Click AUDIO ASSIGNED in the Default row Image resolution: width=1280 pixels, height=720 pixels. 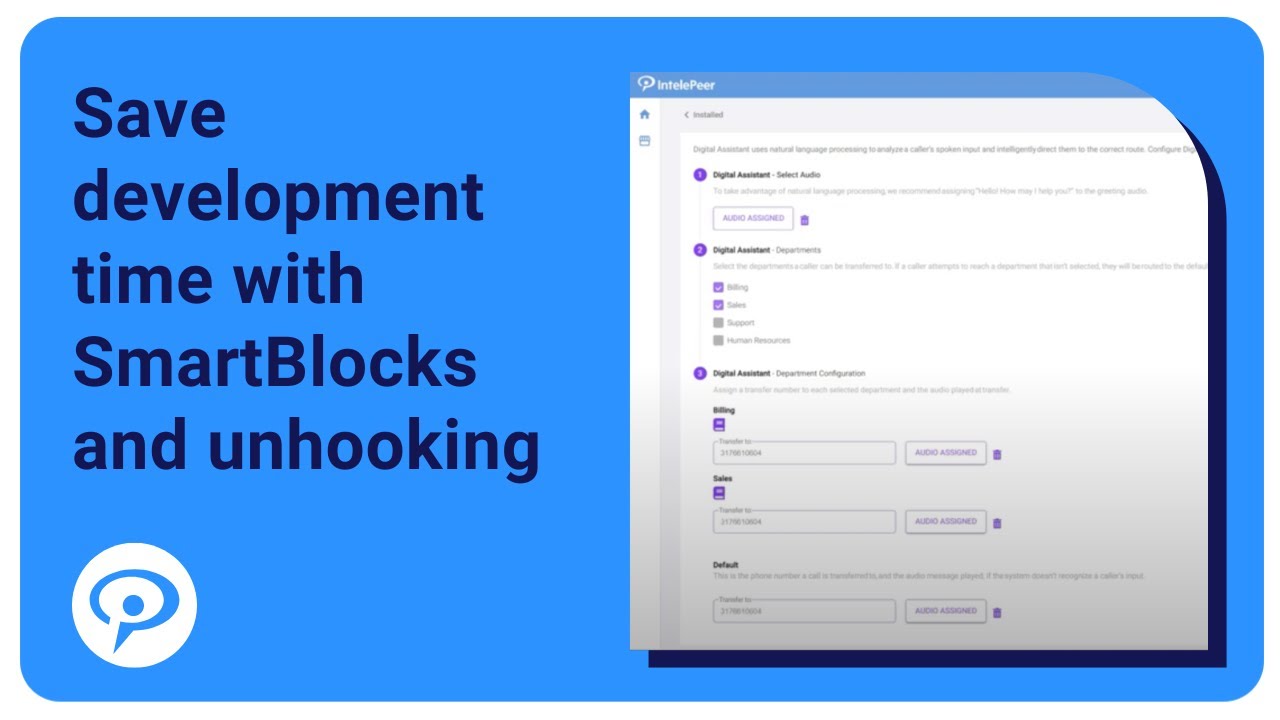point(945,610)
